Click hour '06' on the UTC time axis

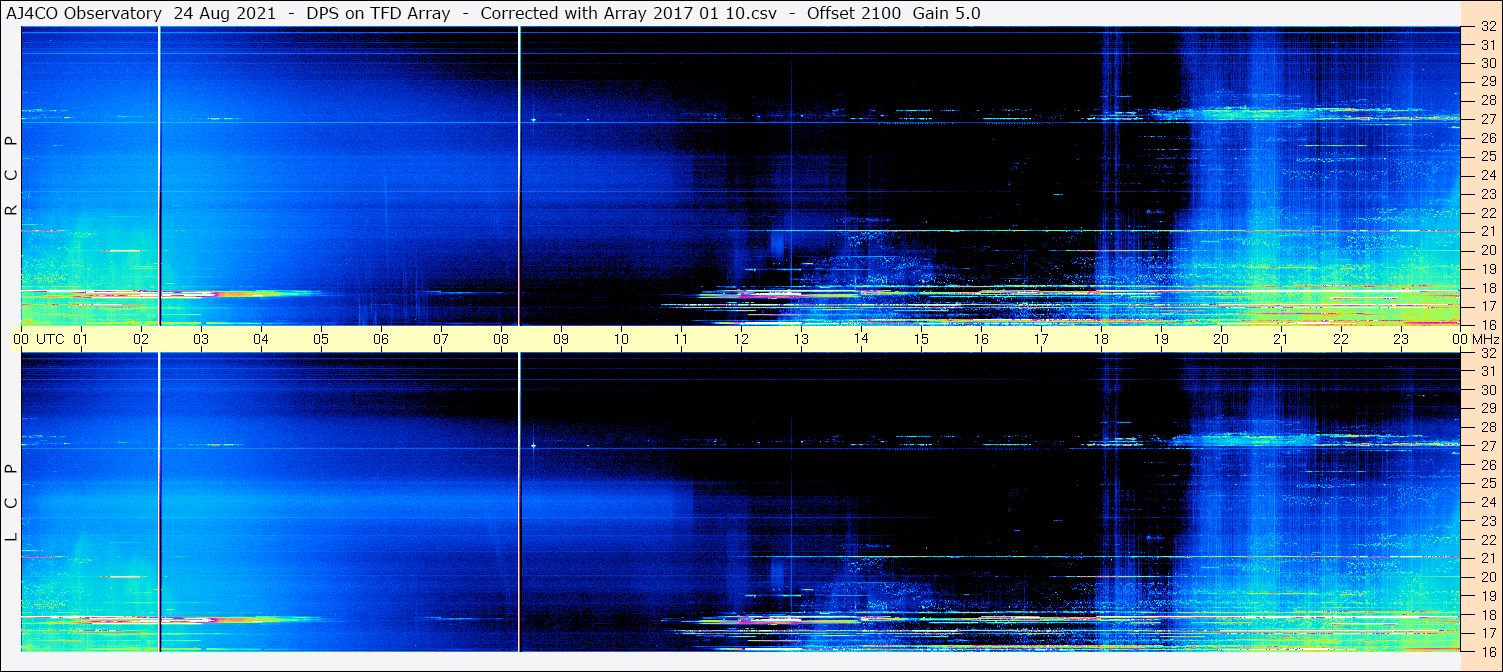(381, 339)
